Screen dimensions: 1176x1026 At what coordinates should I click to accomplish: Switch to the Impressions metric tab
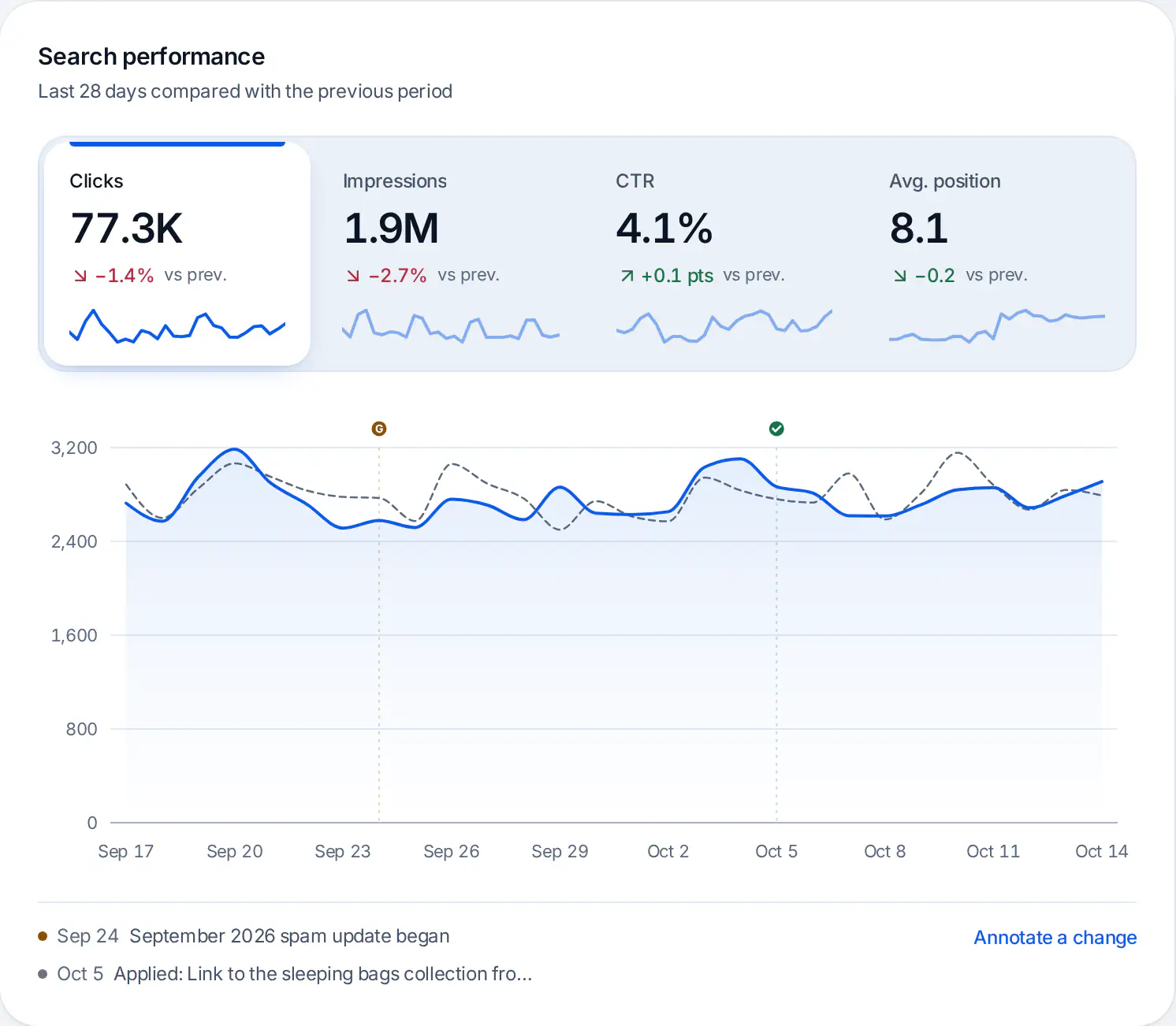(451, 254)
